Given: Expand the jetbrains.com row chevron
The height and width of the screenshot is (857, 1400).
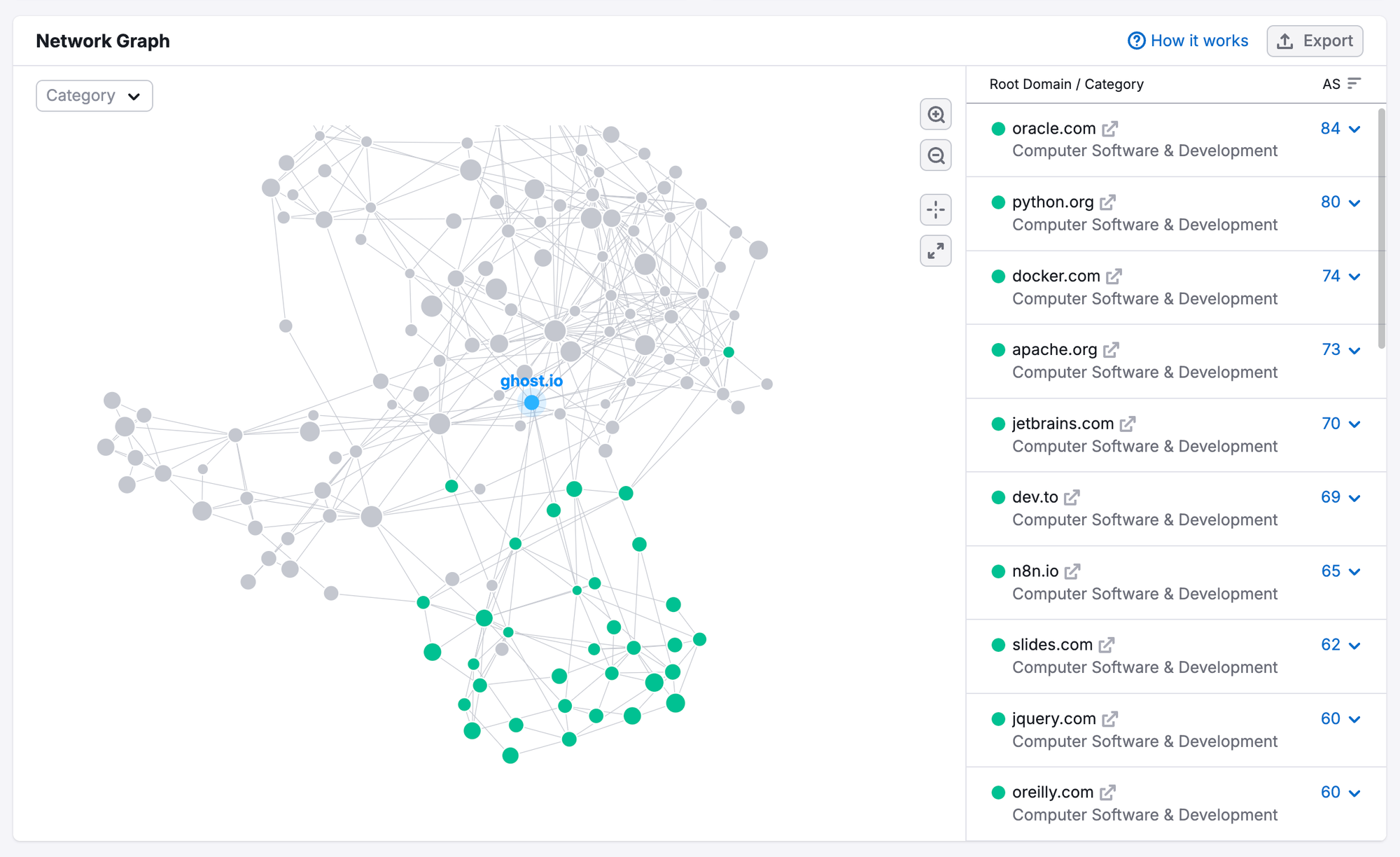Looking at the screenshot, I should (1354, 424).
